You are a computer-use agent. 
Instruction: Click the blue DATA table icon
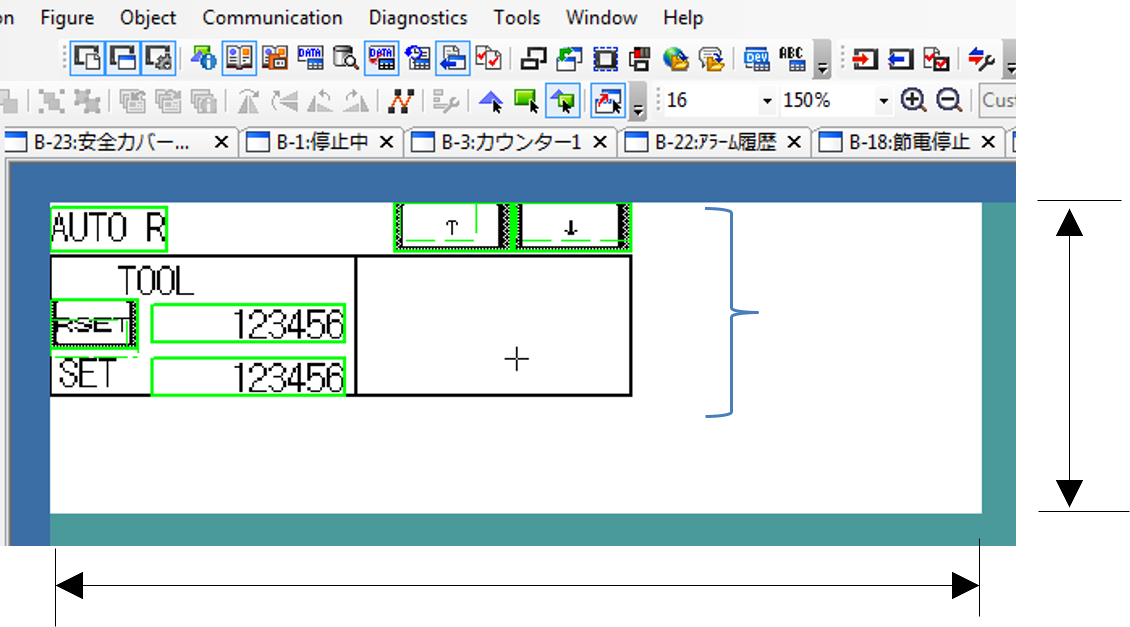[311, 58]
